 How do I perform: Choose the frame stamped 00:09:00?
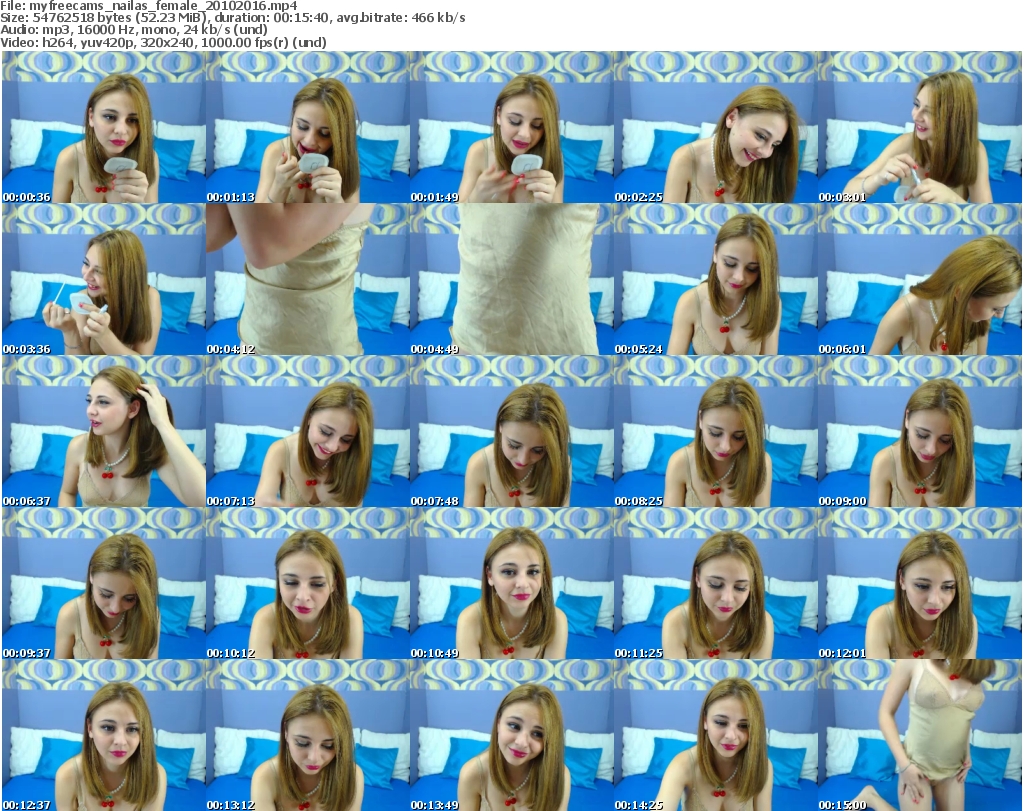pyautogui.click(x=920, y=432)
